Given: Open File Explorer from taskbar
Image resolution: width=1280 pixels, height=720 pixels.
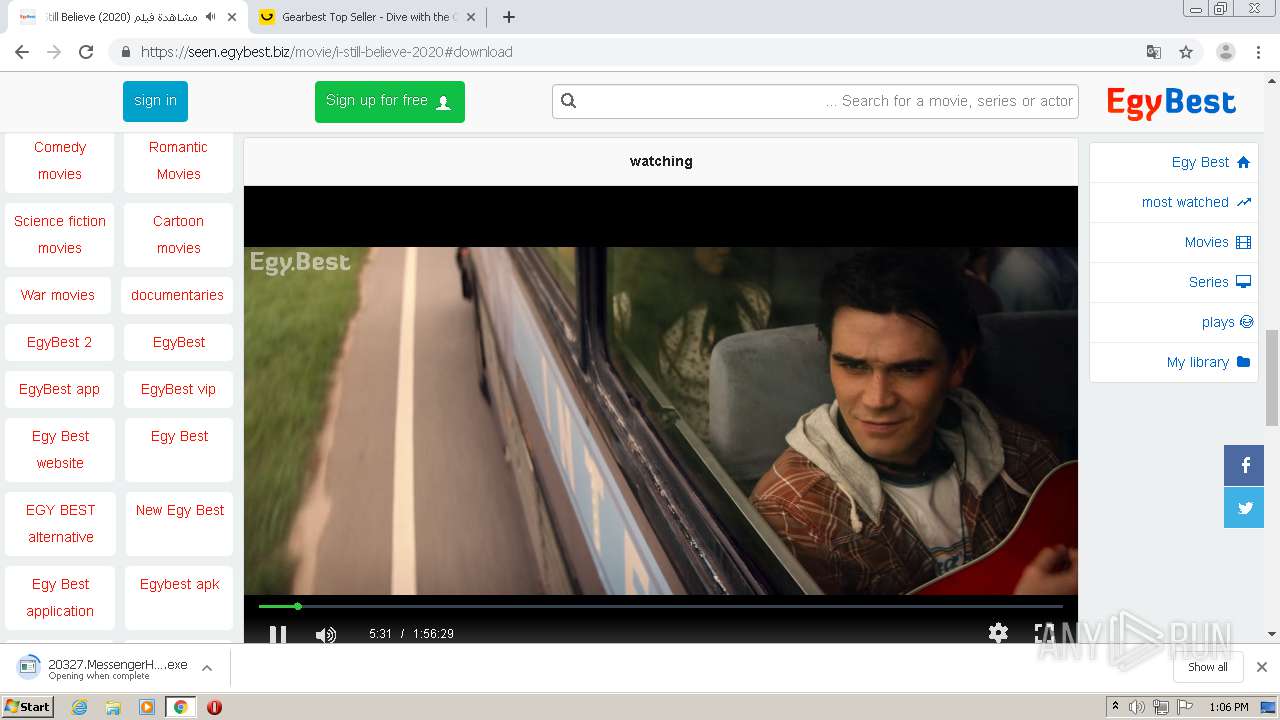Looking at the screenshot, I should [113, 707].
